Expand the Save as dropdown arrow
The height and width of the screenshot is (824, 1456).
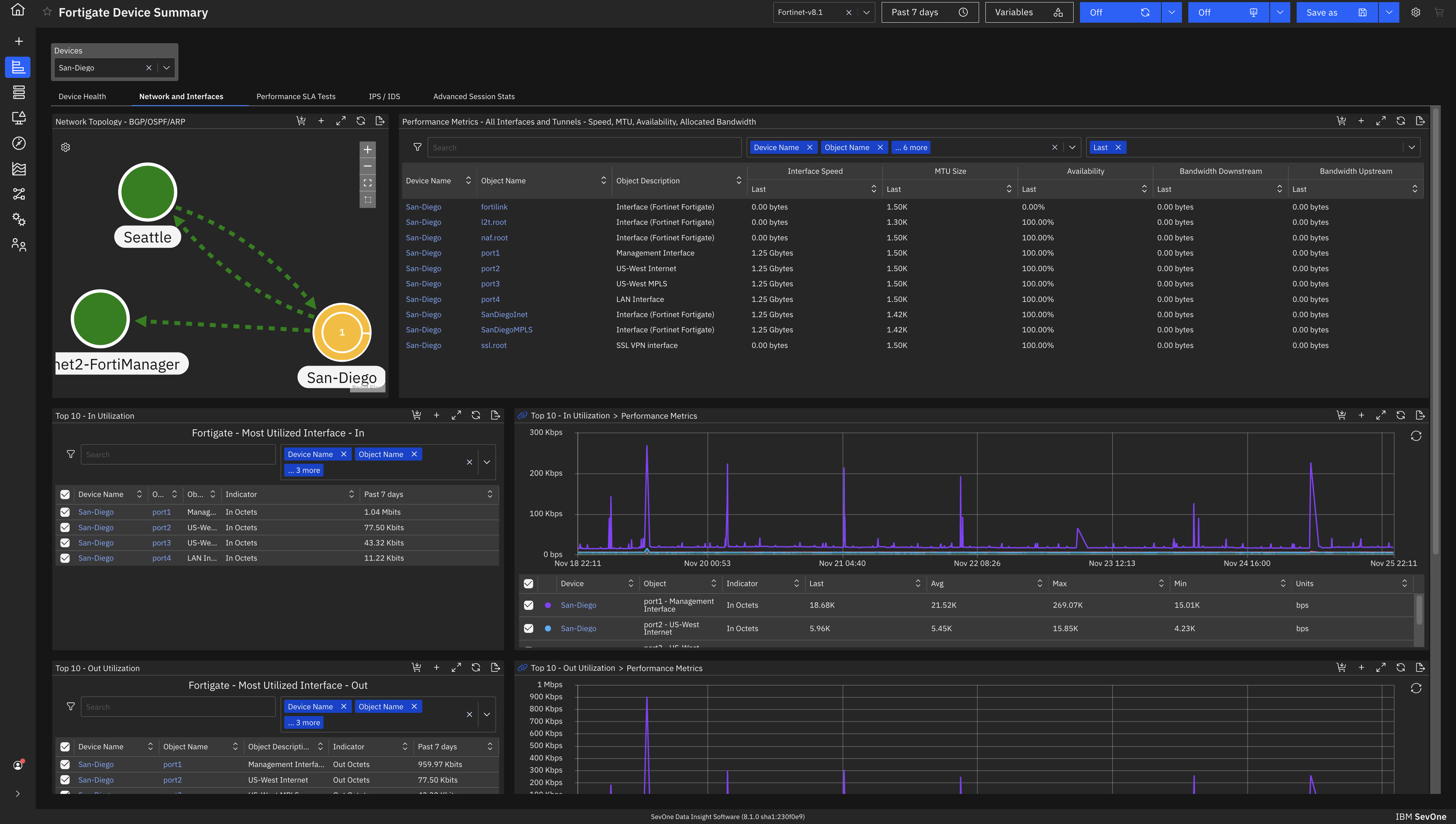(x=1389, y=12)
